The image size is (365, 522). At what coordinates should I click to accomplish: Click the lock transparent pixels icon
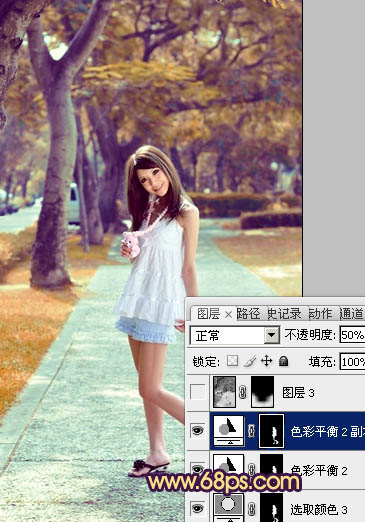(232, 361)
